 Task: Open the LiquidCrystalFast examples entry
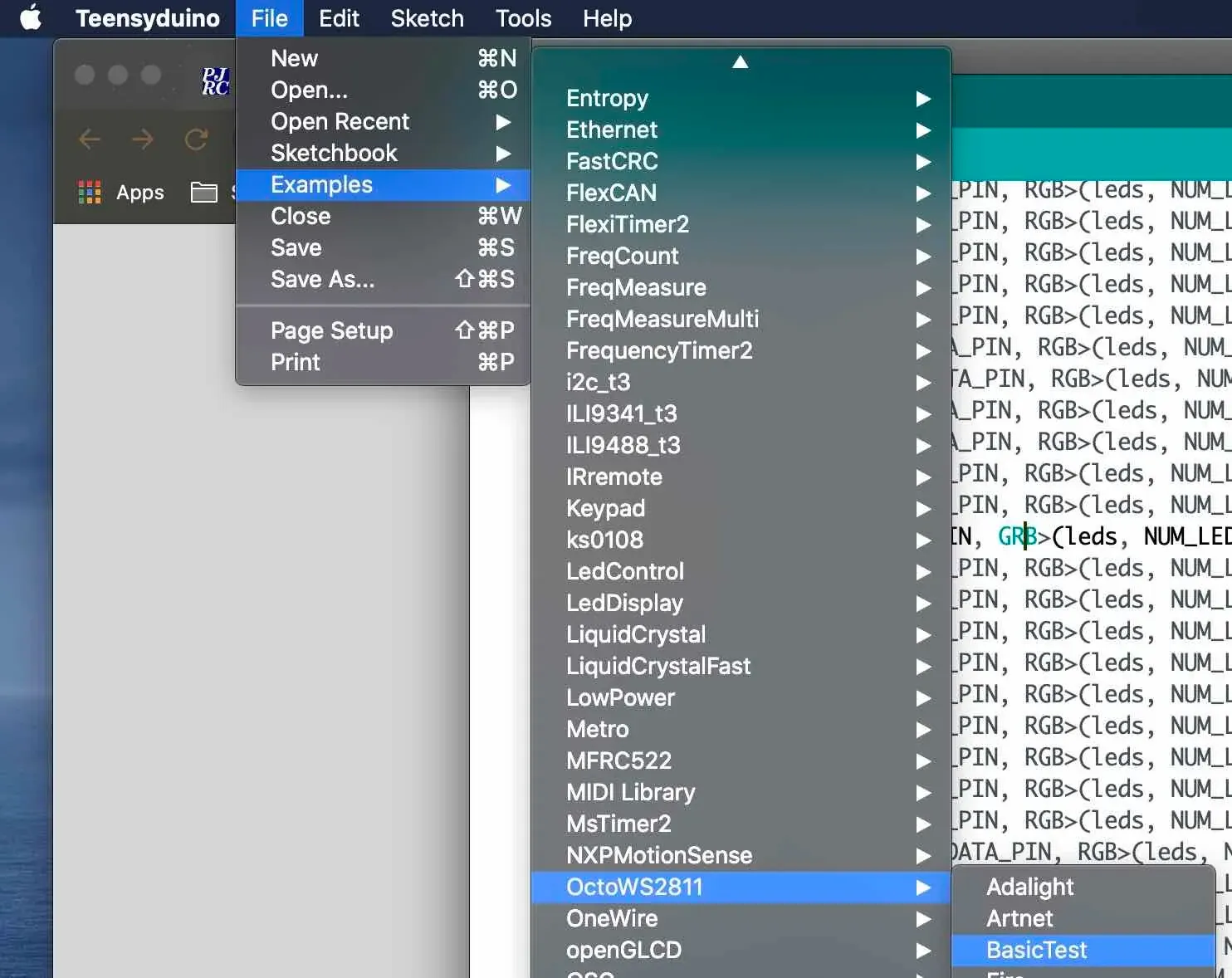click(741, 666)
